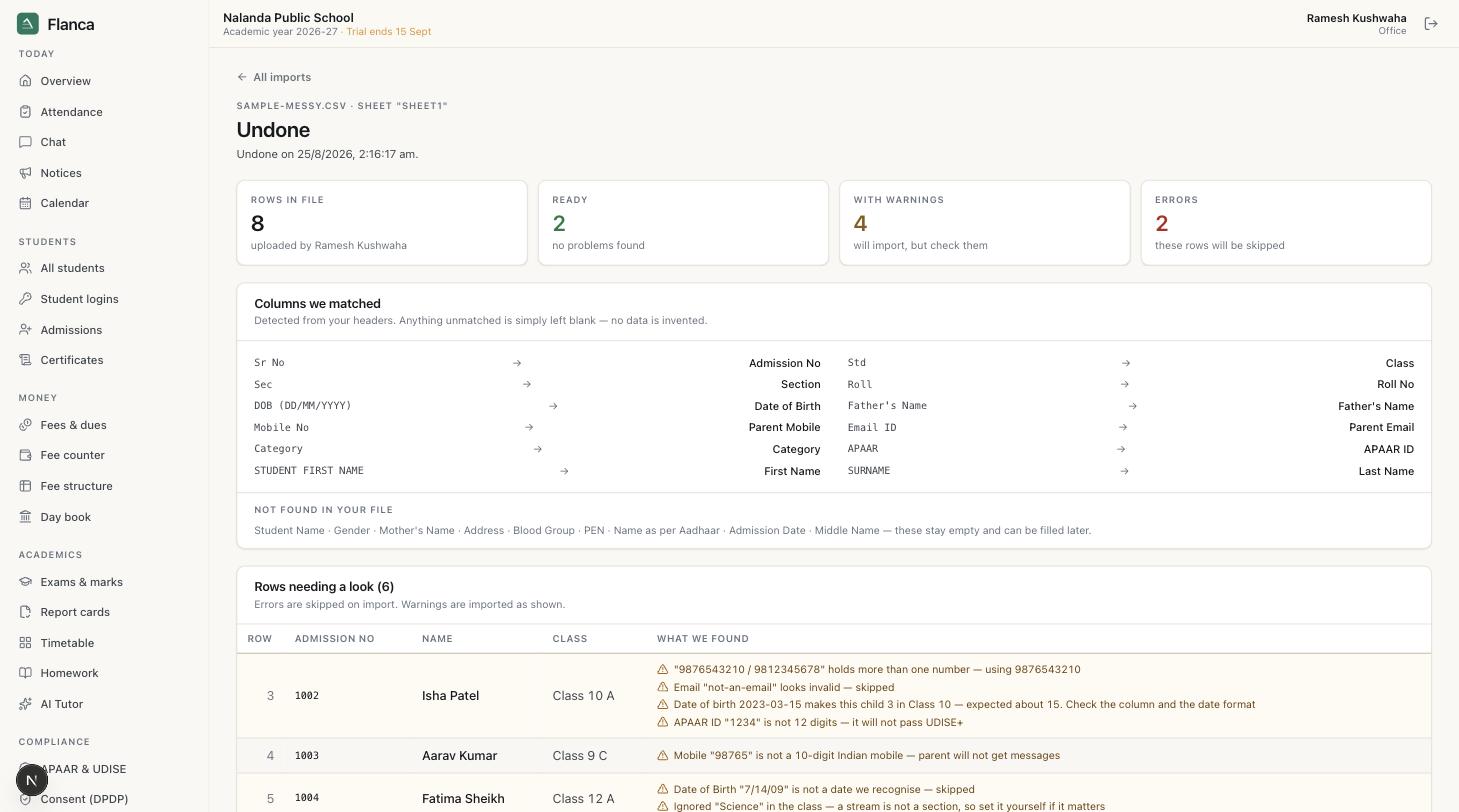The height and width of the screenshot is (812, 1459).
Task: Click the Trial ends 15 Sept notice
Action: 389,32
